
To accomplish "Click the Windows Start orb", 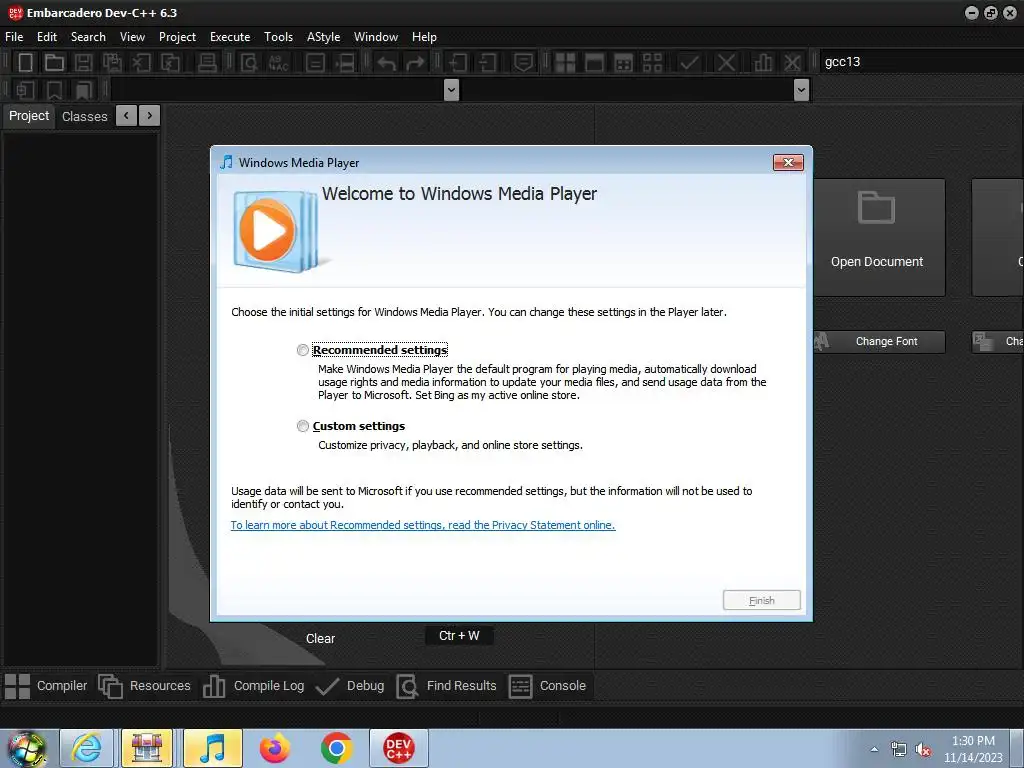I will [27, 748].
